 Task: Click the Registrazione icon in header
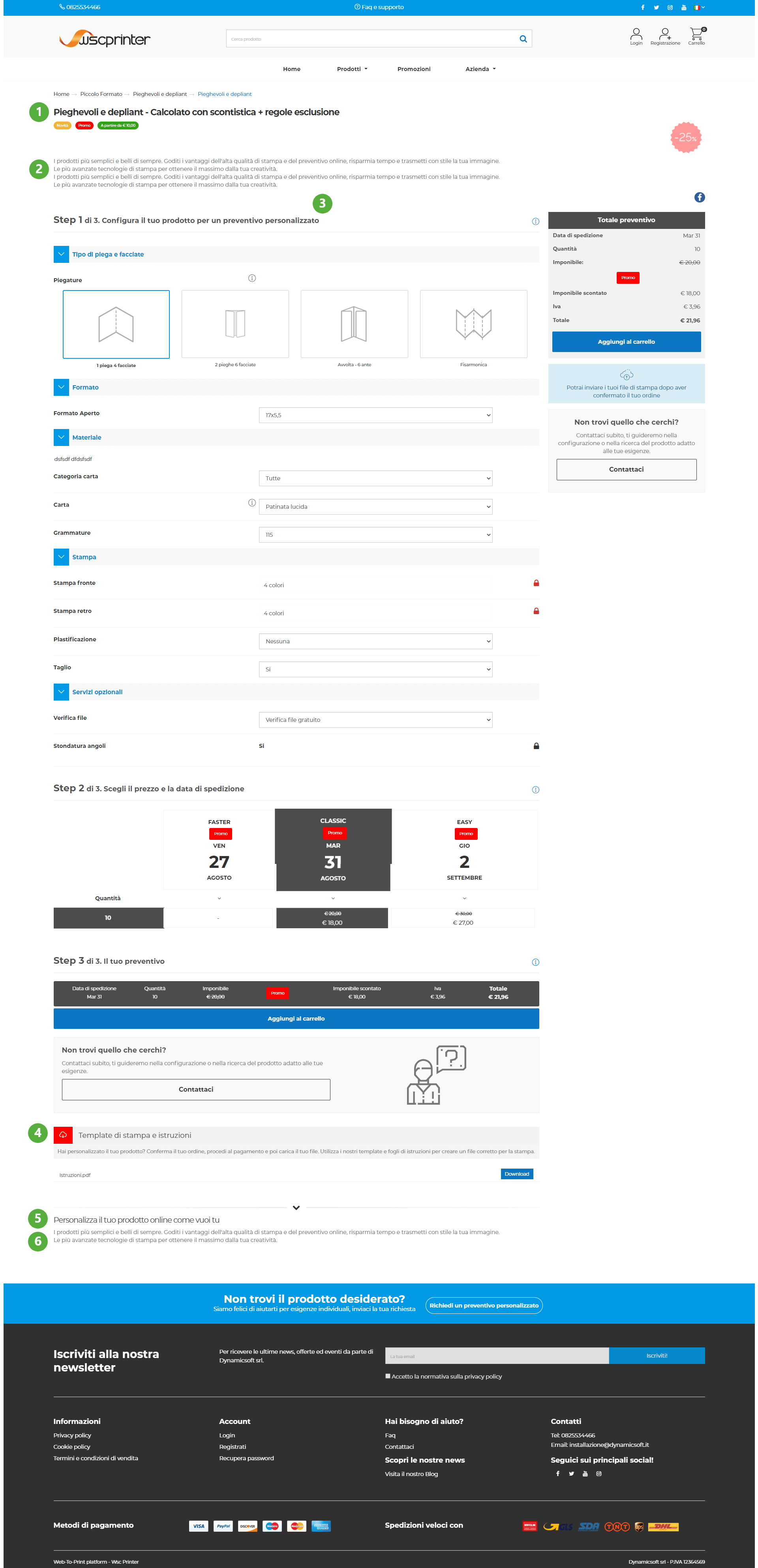[x=665, y=34]
